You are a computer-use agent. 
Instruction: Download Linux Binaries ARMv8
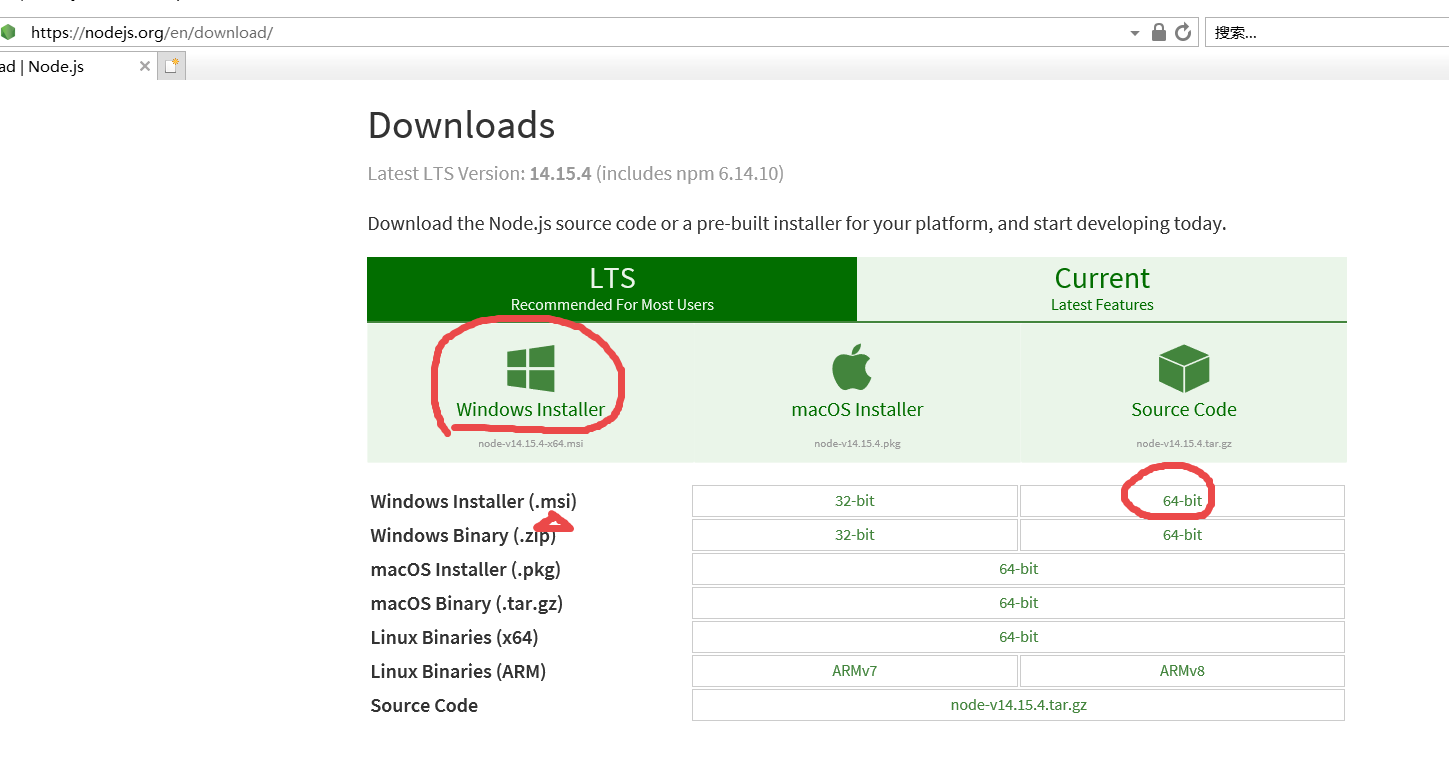(1182, 671)
